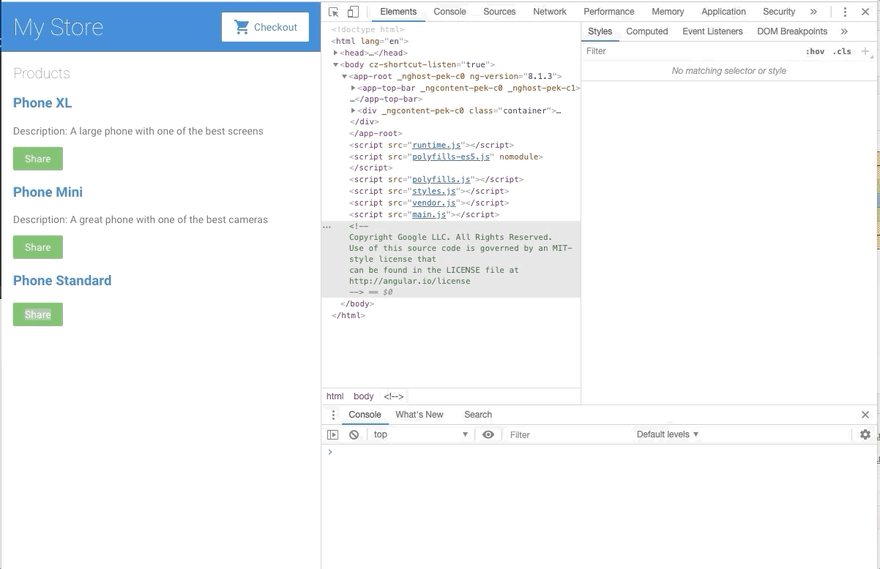
Task: Open polyfills-es5.js script link
Action: pos(451,157)
